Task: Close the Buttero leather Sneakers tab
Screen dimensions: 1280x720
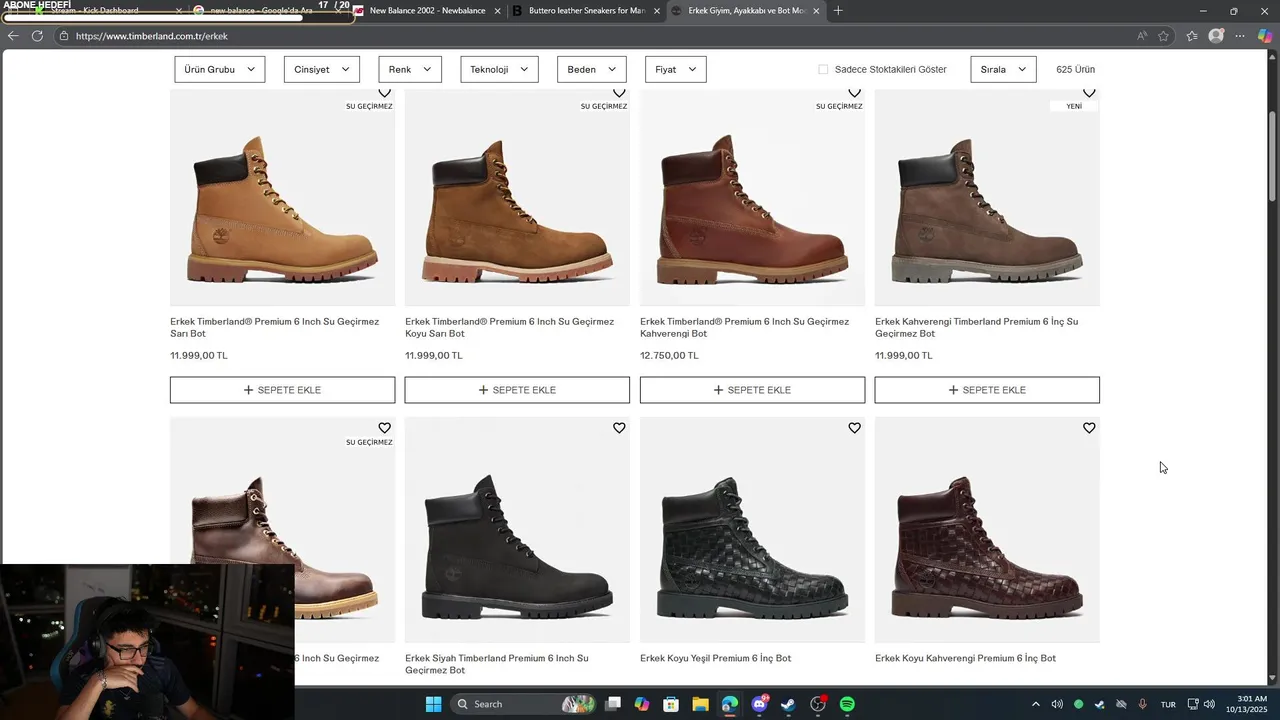Action: pyautogui.click(x=657, y=11)
